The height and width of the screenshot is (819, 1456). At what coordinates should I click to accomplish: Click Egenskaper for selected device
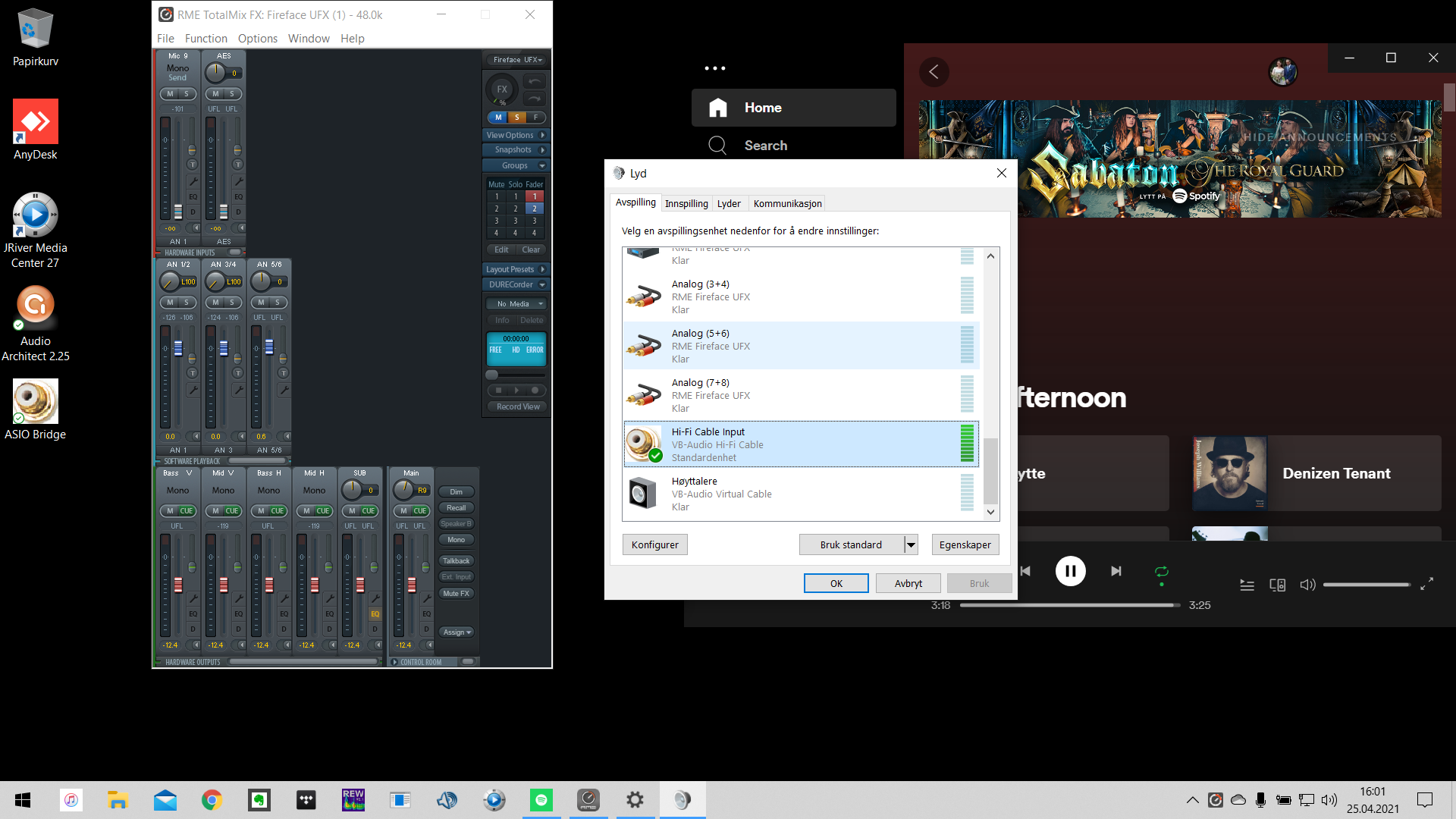[x=964, y=544]
